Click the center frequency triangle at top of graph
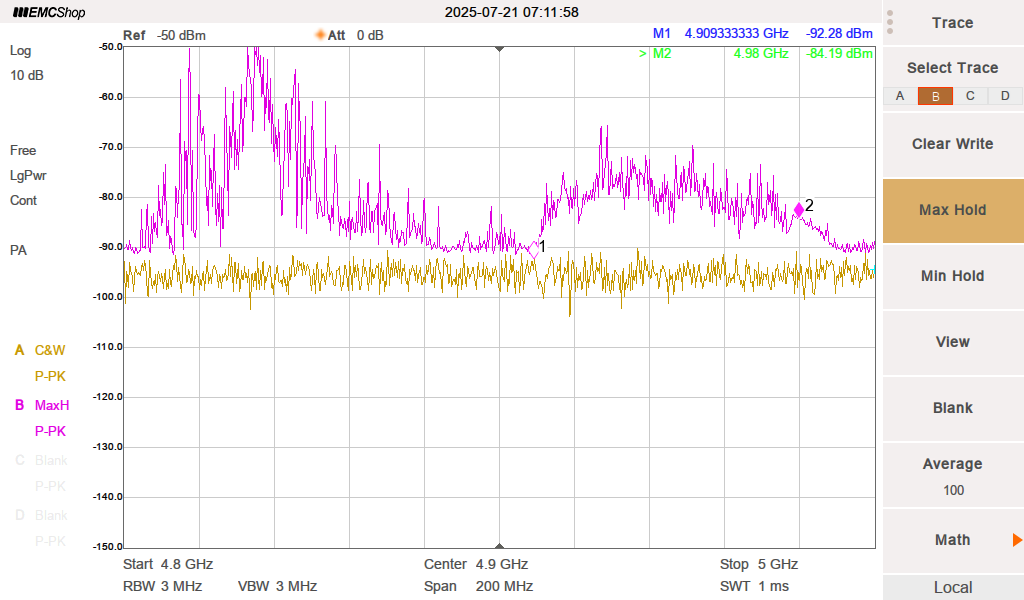This screenshot has width=1024, height=600. click(x=500, y=48)
